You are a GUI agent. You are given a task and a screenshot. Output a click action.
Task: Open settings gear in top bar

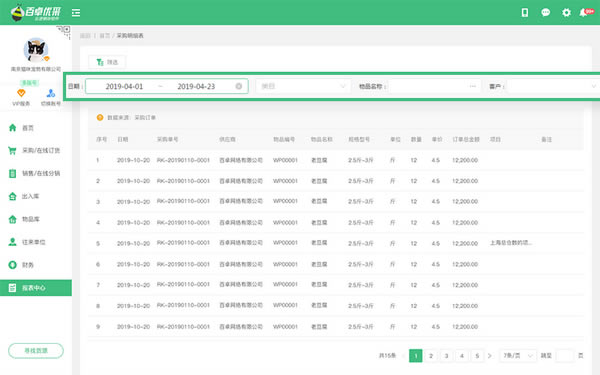click(x=566, y=13)
